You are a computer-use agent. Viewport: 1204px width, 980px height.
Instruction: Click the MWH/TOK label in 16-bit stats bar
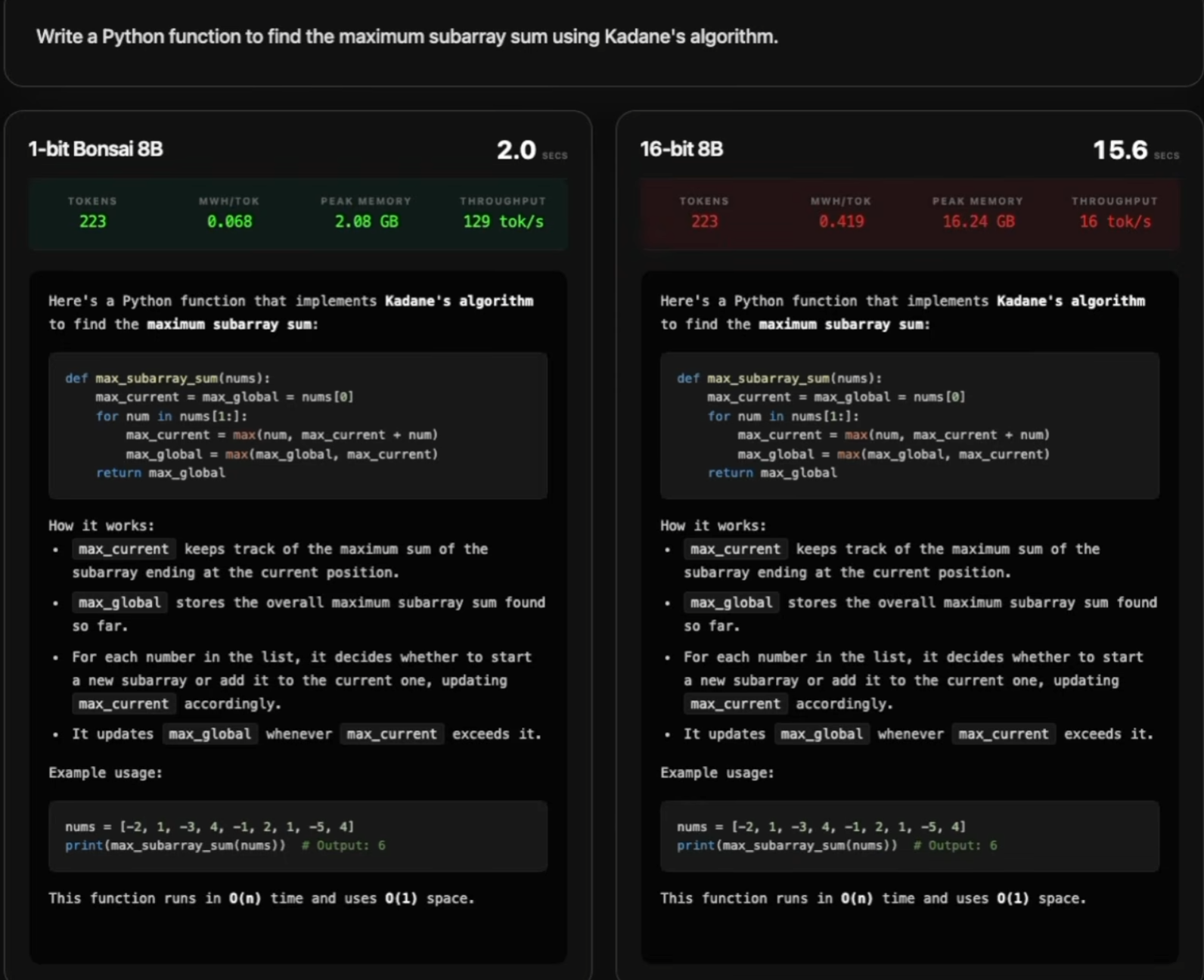point(841,201)
